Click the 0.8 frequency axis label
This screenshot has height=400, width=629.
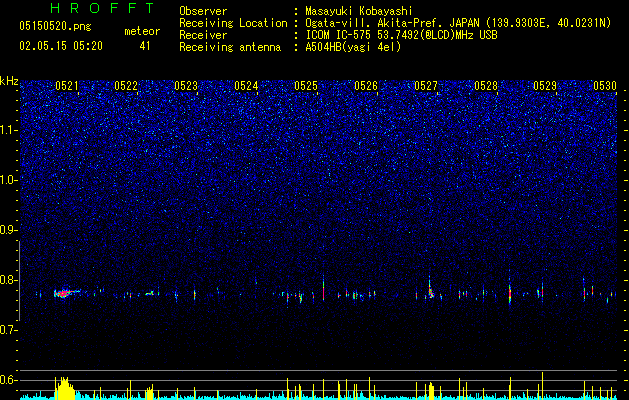[9, 280]
